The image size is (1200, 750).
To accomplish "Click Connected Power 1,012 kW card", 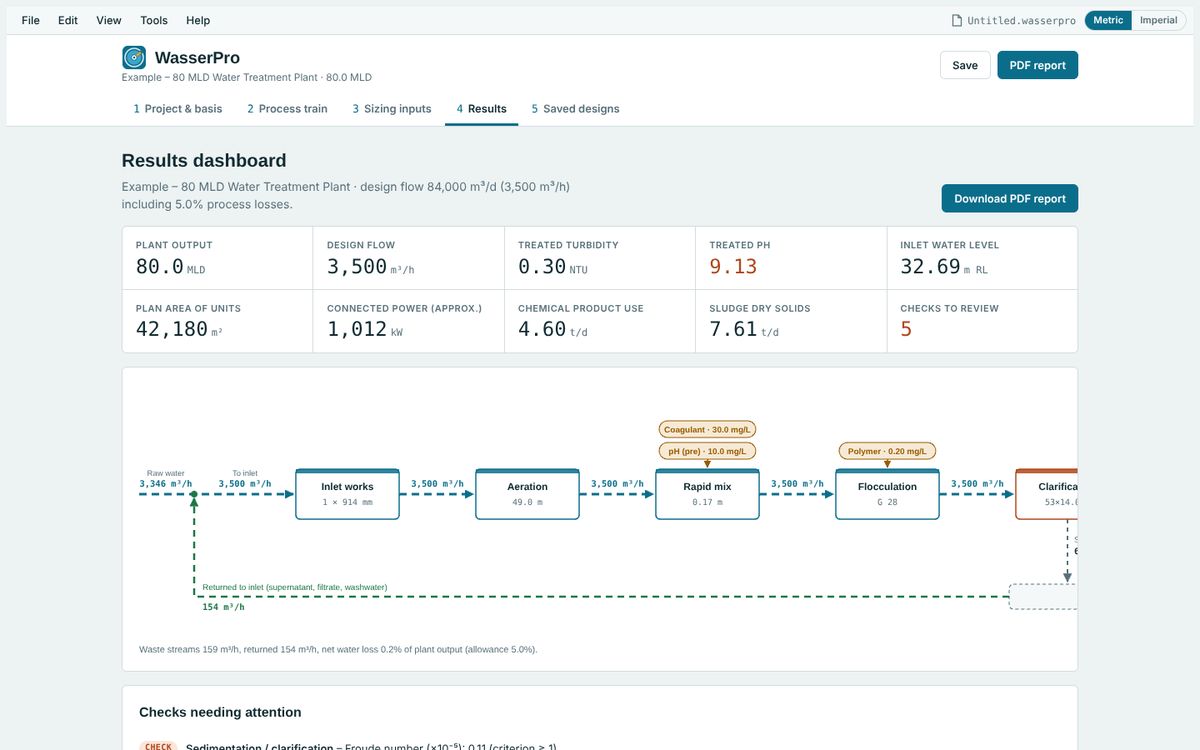I will (409, 321).
